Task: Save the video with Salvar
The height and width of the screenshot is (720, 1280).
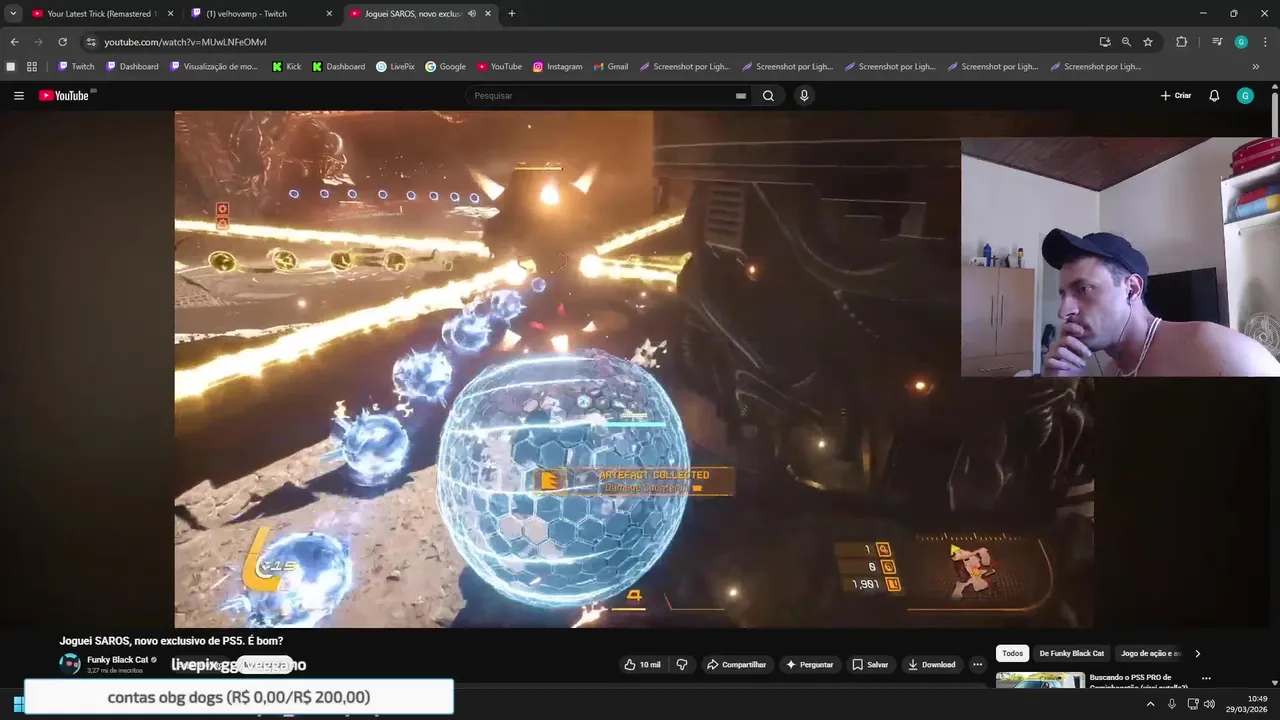Action: pyautogui.click(x=870, y=665)
